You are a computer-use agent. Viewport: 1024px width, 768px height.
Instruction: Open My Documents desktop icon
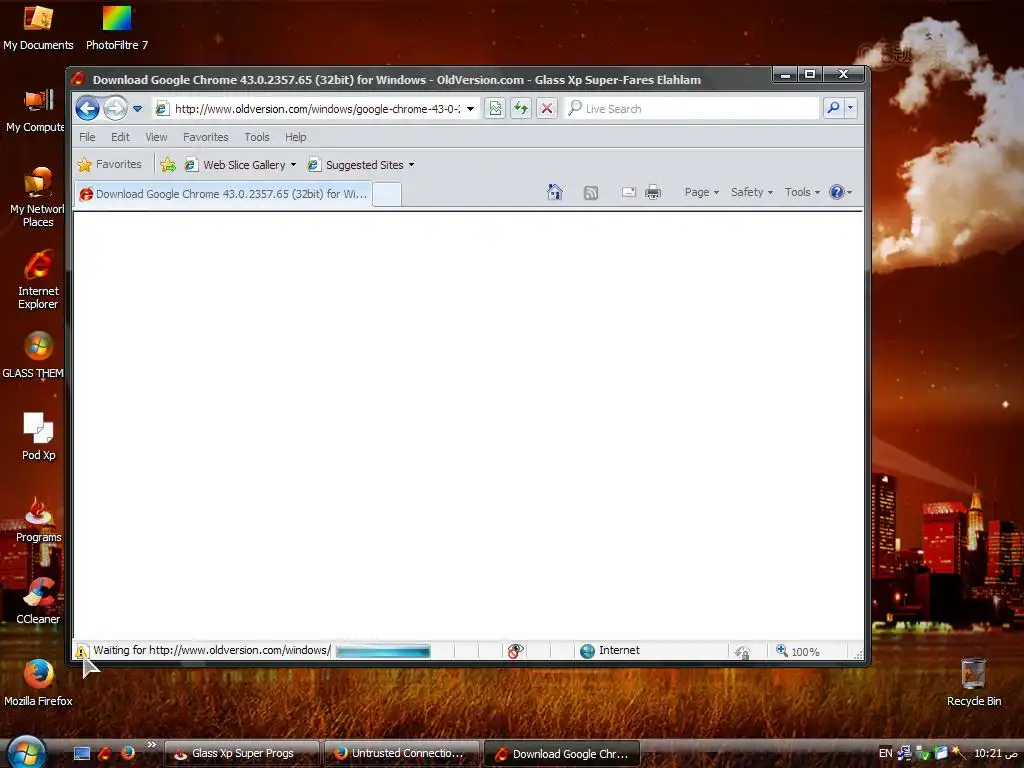pyautogui.click(x=38, y=27)
